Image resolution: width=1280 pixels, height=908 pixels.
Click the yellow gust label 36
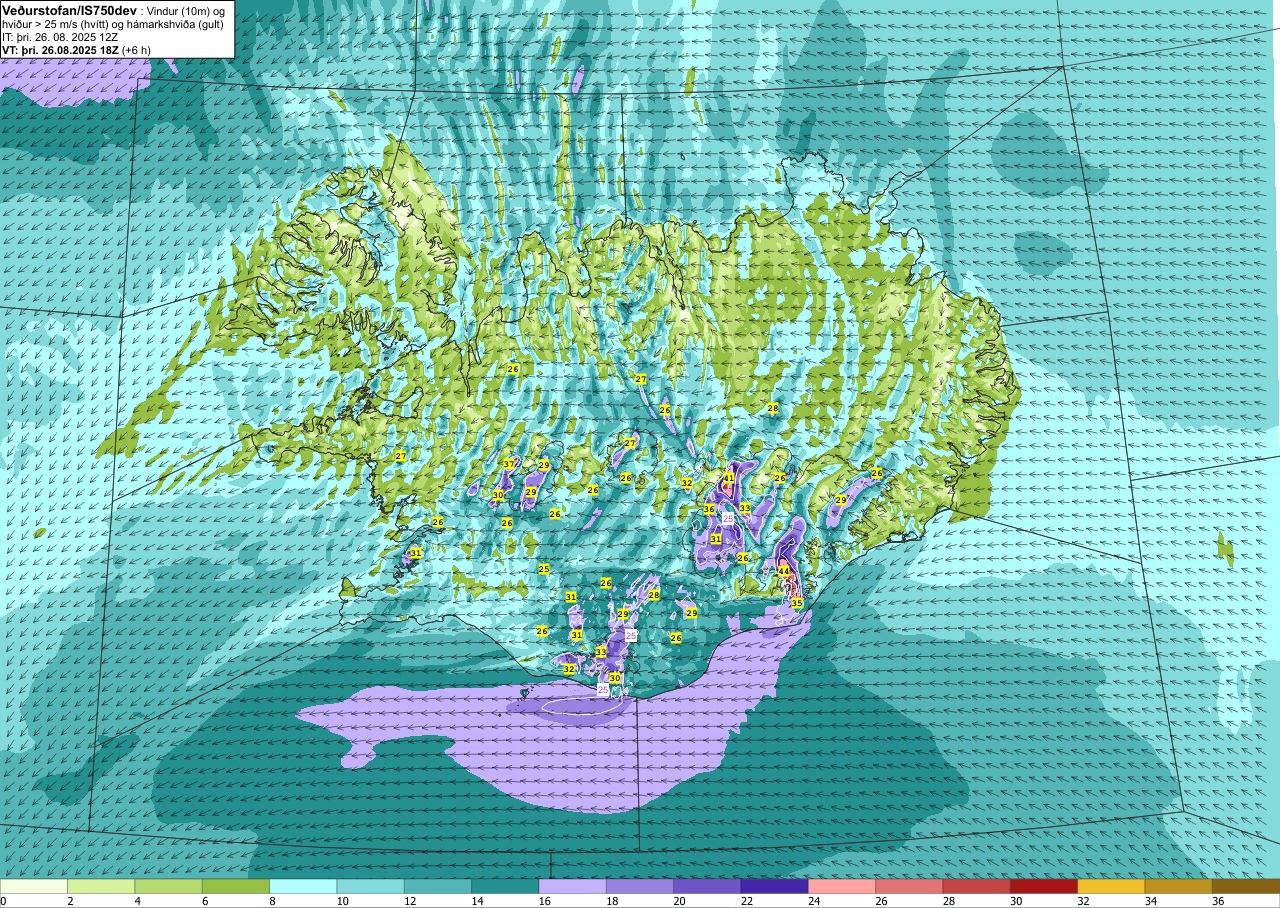(709, 509)
